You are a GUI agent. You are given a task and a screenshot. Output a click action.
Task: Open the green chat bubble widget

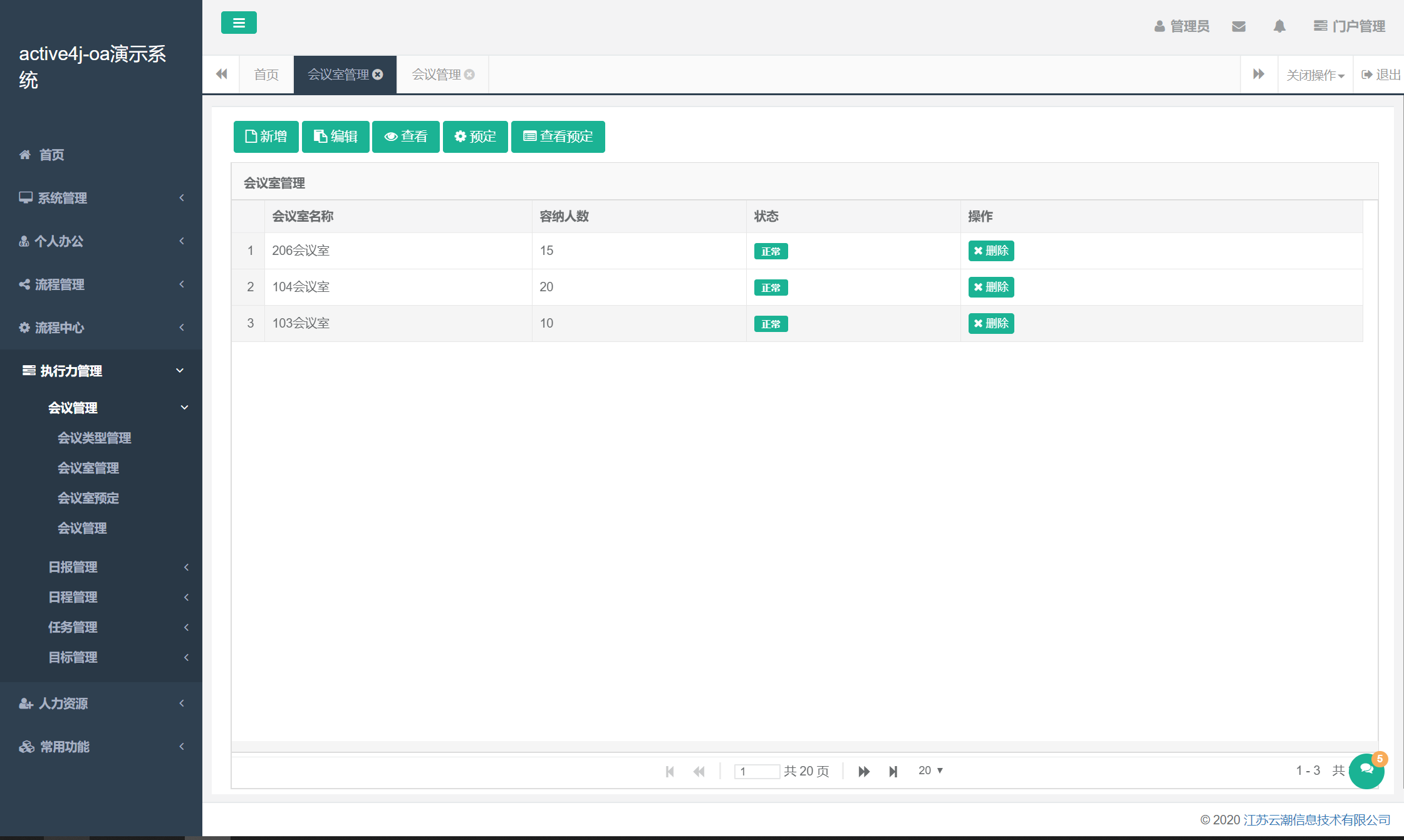click(1366, 771)
